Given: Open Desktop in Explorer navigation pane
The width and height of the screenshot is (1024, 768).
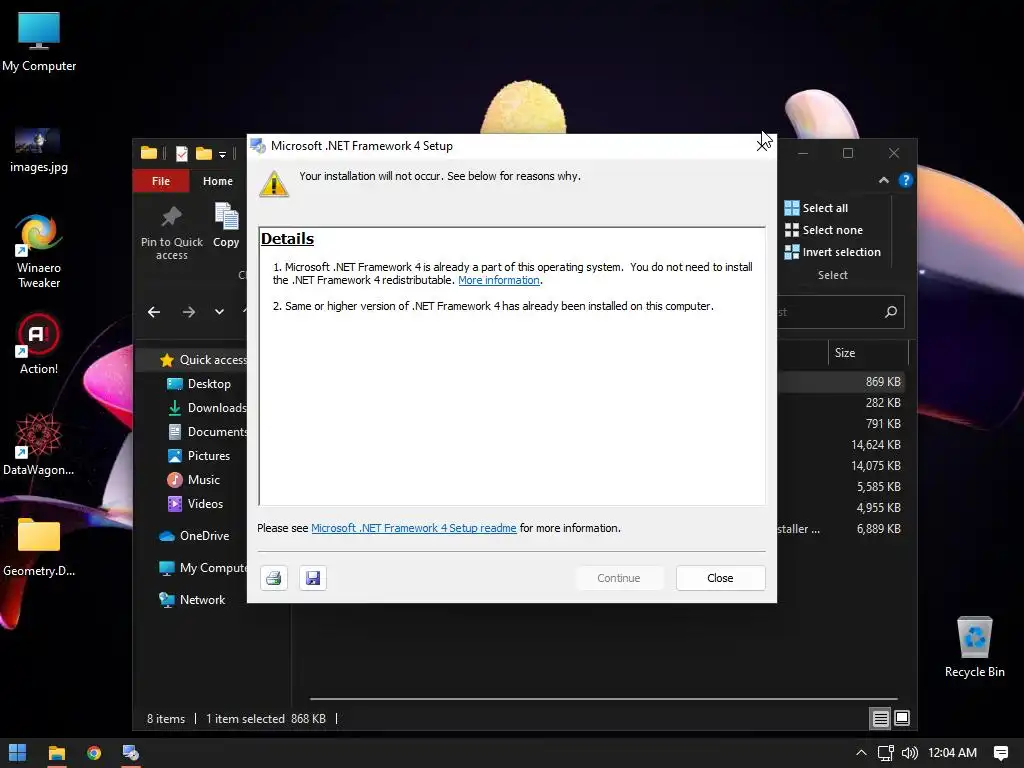Looking at the screenshot, I should click(199, 384).
